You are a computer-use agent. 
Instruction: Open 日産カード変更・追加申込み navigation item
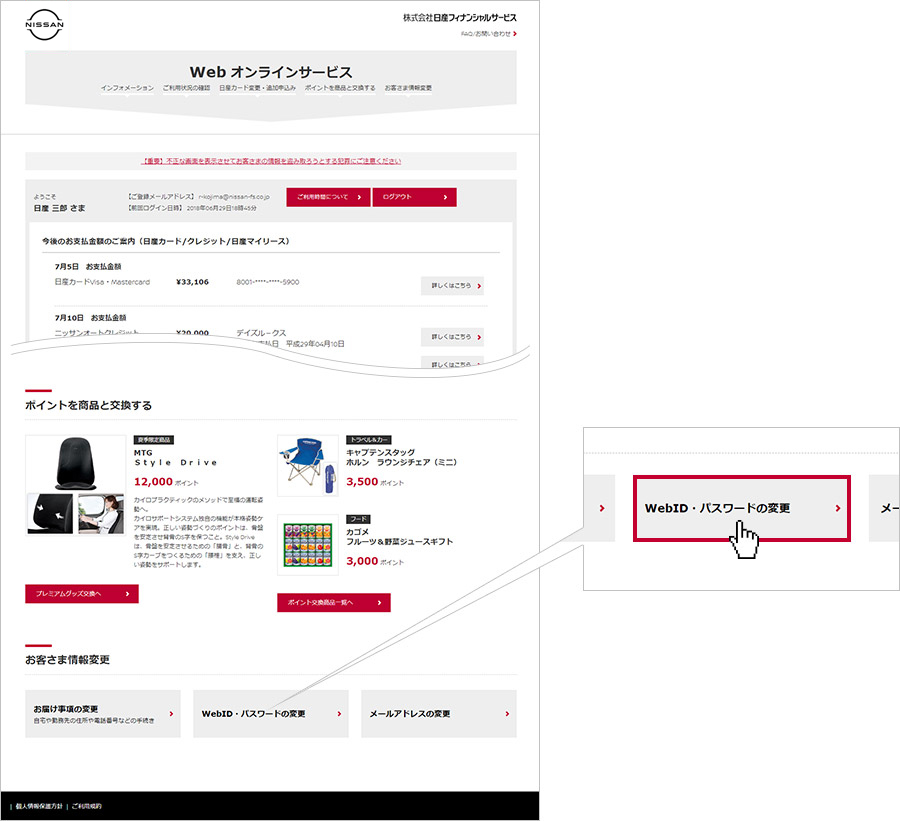coord(257,88)
